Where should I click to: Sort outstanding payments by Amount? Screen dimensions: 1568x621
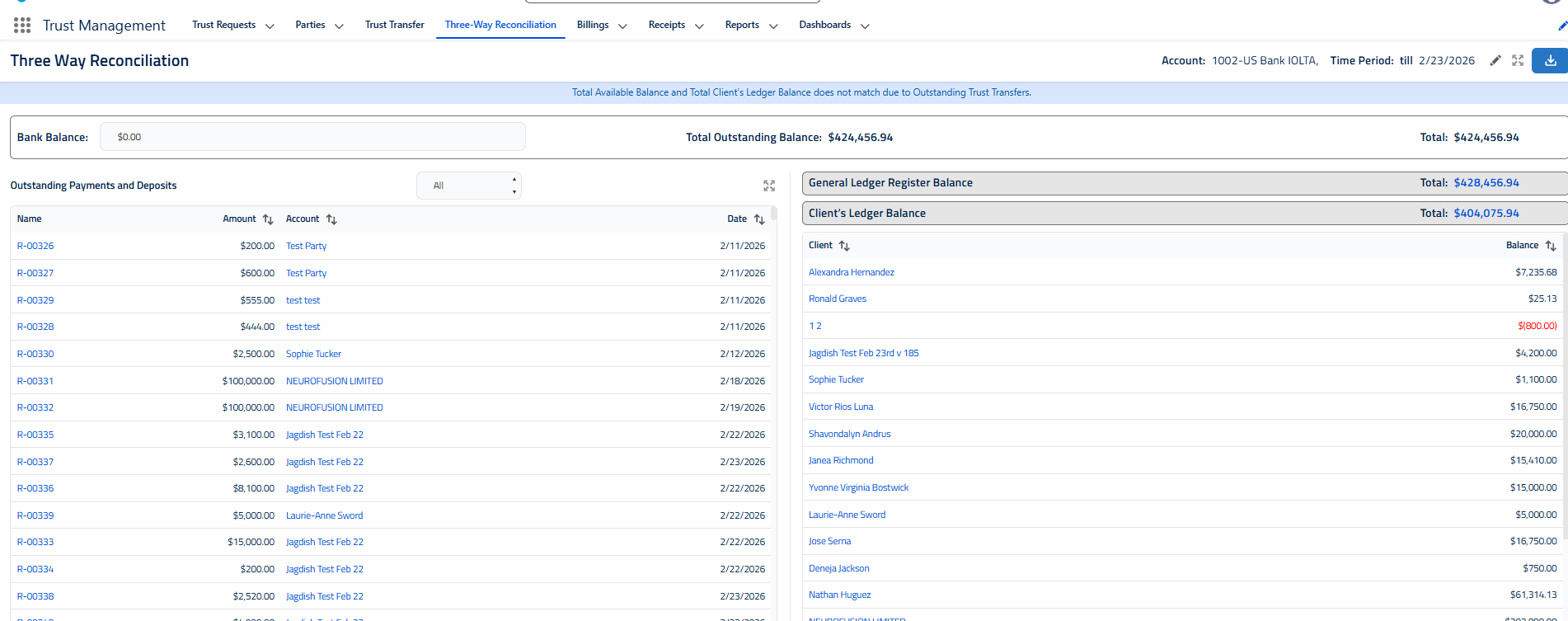(x=268, y=219)
